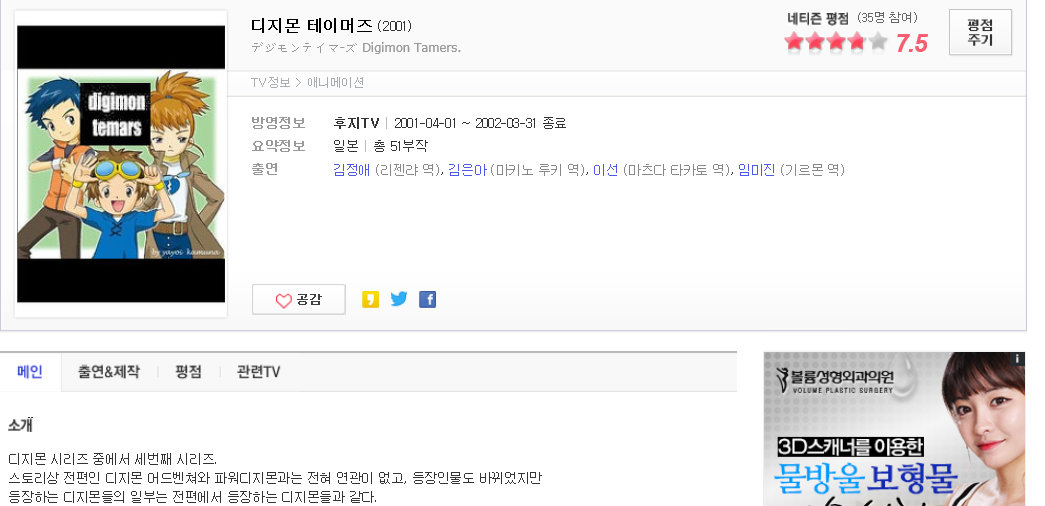This screenshot has height=506, width=1045.
Task: Open the 관련TV tab
Action: [259, 371]
